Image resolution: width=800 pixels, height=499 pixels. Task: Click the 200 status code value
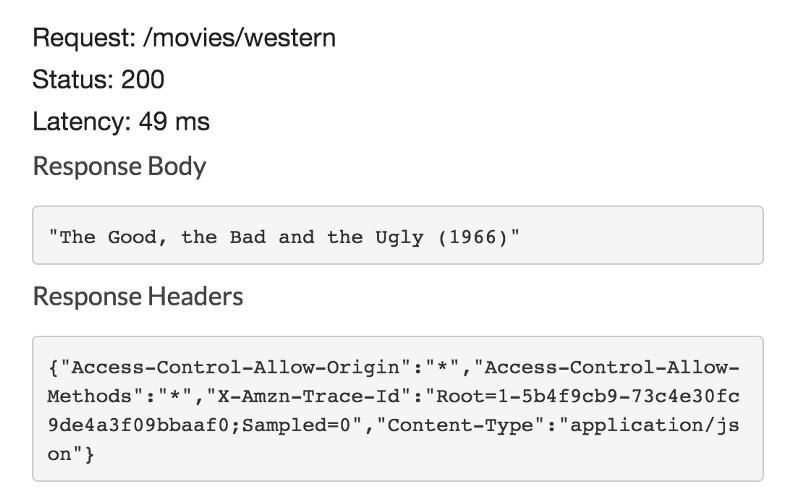pos(142,79)
